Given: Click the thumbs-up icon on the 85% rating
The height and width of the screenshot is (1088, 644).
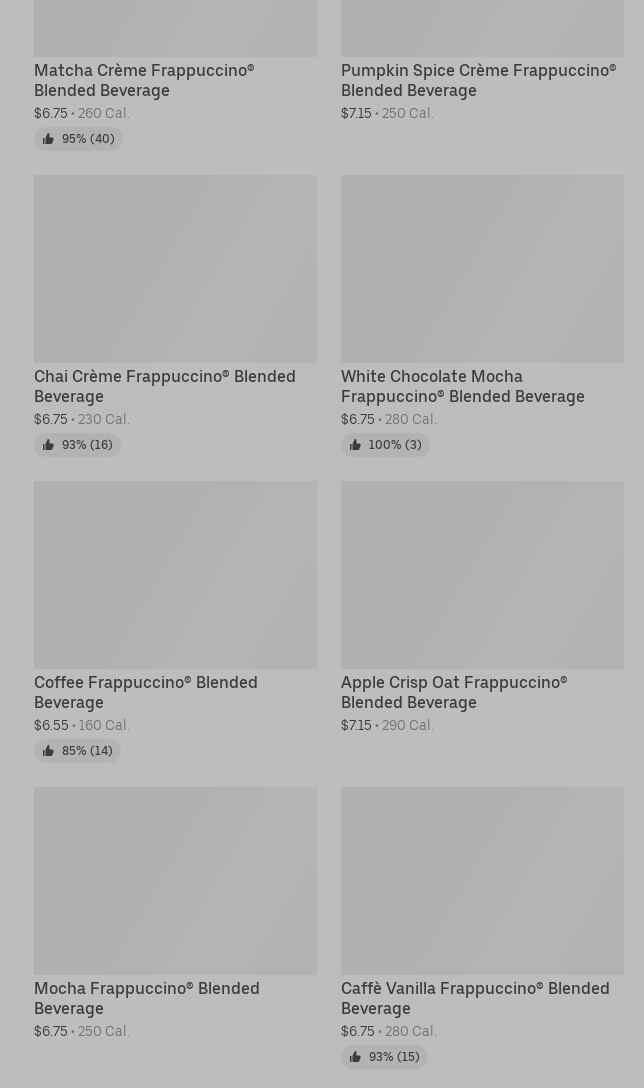Looking at the screenshot, I should click(48, 751).
